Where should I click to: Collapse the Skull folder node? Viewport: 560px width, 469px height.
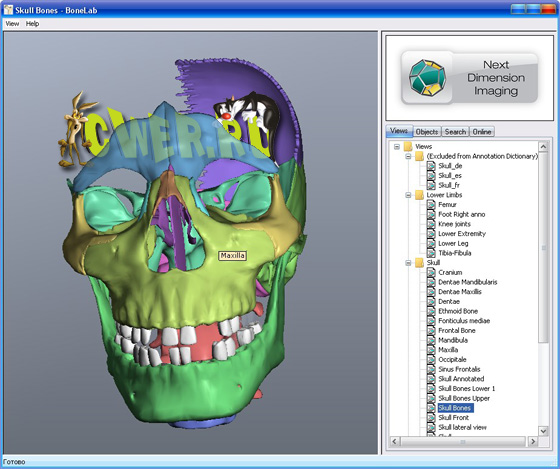[408, 263]
